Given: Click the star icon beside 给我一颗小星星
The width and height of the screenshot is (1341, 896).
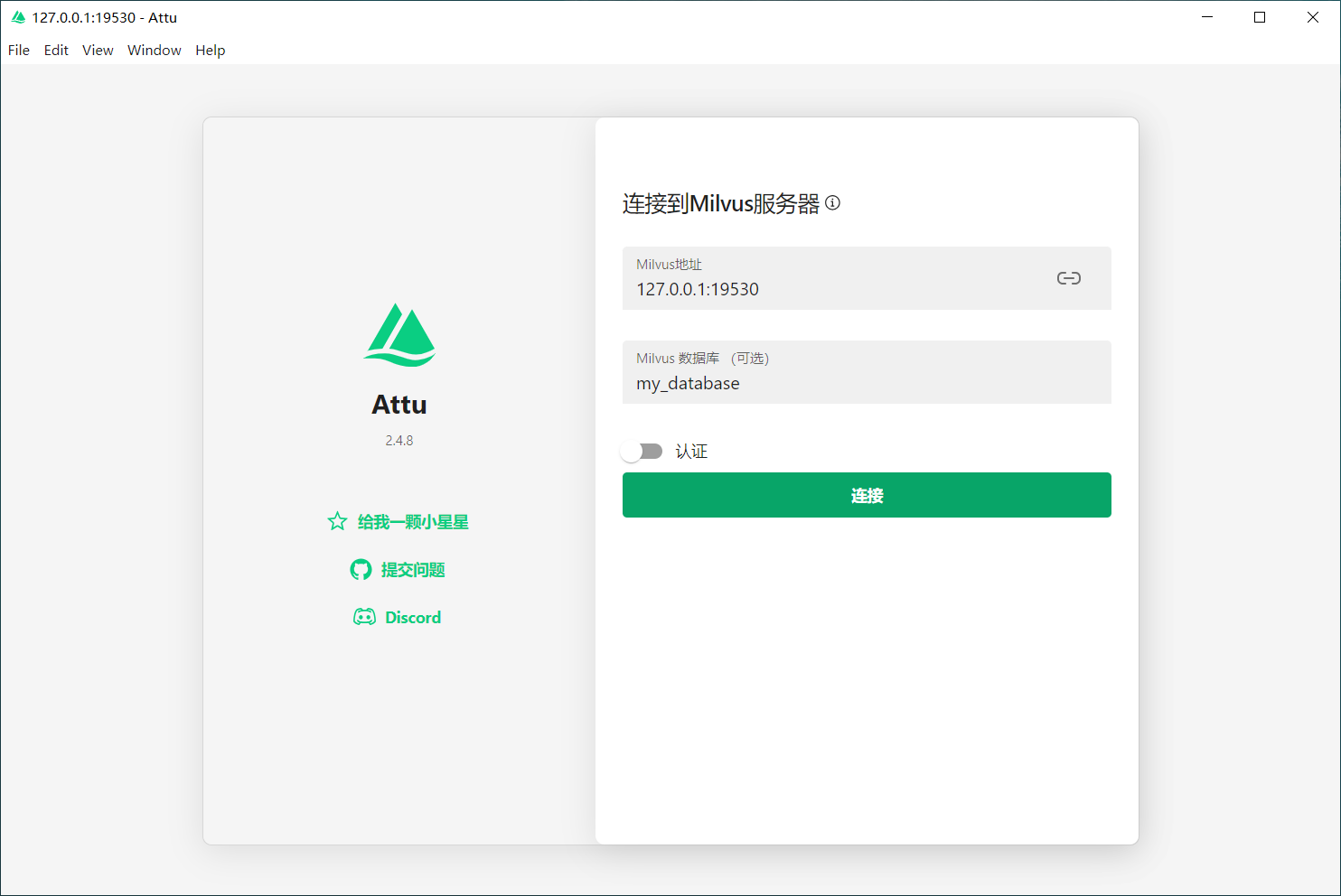Looking at the screenshot, I should (x=337, y=521).
